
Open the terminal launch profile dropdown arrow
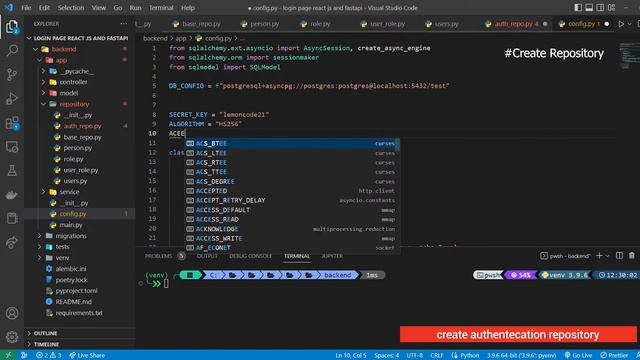pyautogui.click(x=607, y=256)
